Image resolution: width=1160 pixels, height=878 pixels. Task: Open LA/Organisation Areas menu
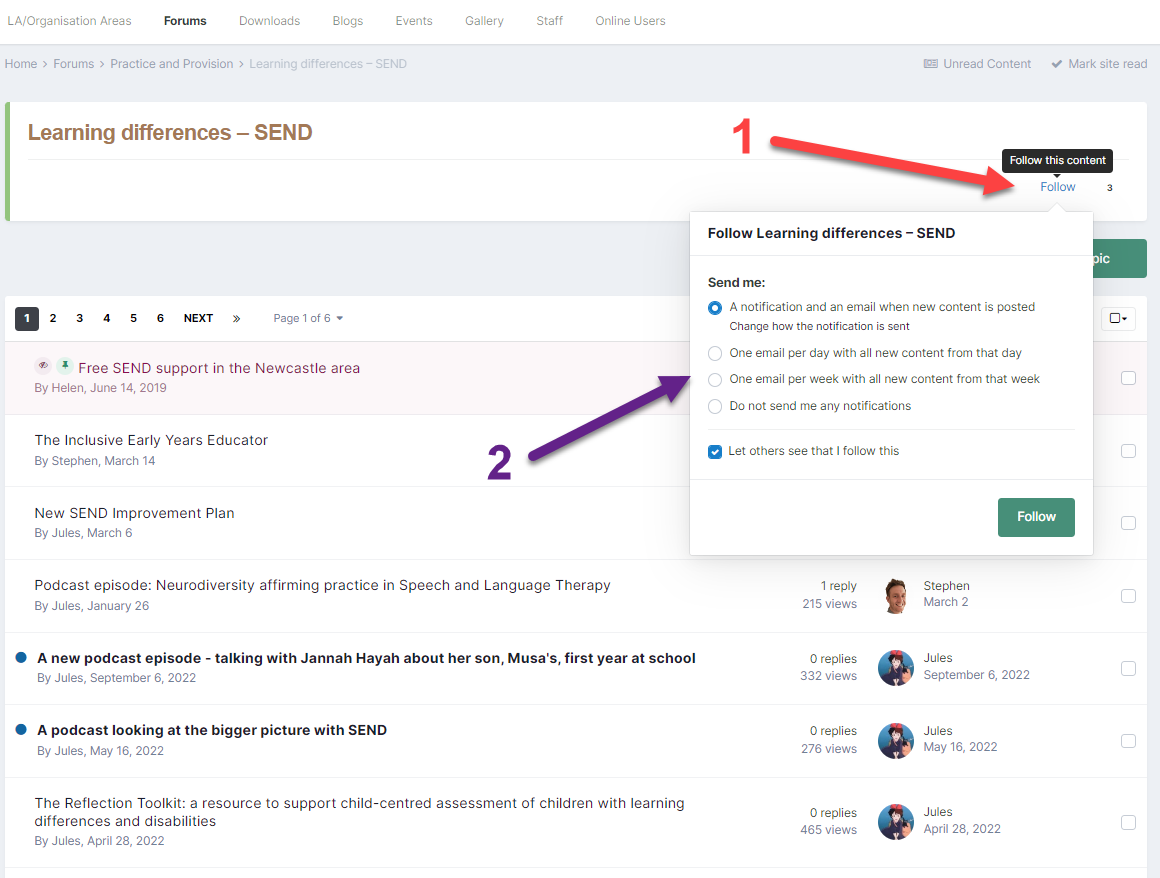69,21
